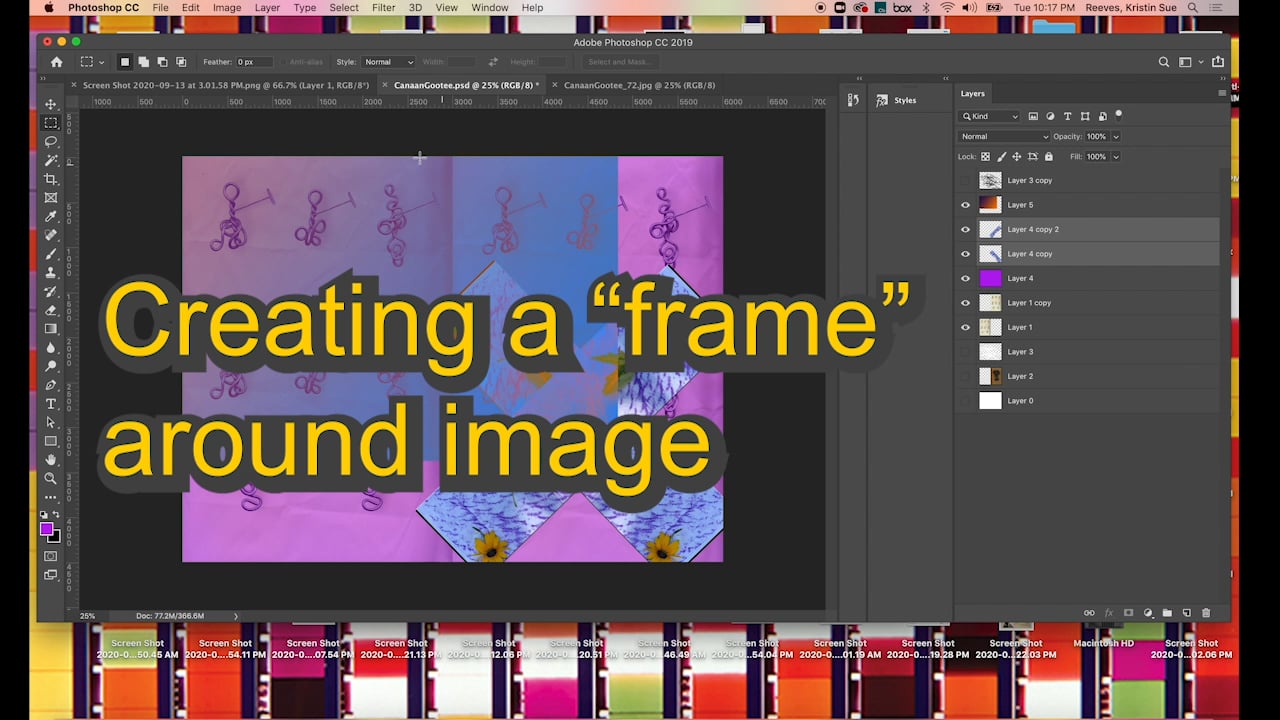Open the layer blend mode dropdown
Screen dimensions: 1280x720
1004,137
